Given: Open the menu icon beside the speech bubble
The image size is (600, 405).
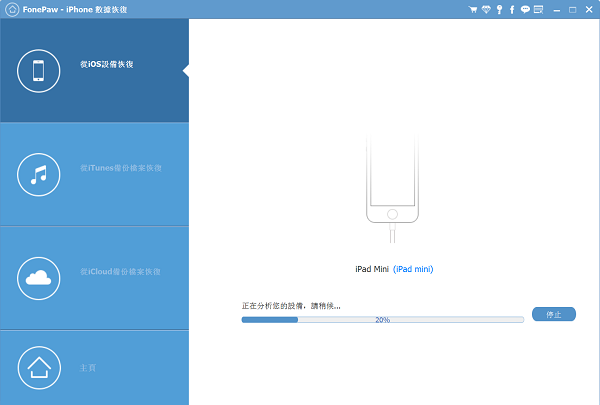Looking at the screenshot, I should point(539,9).
